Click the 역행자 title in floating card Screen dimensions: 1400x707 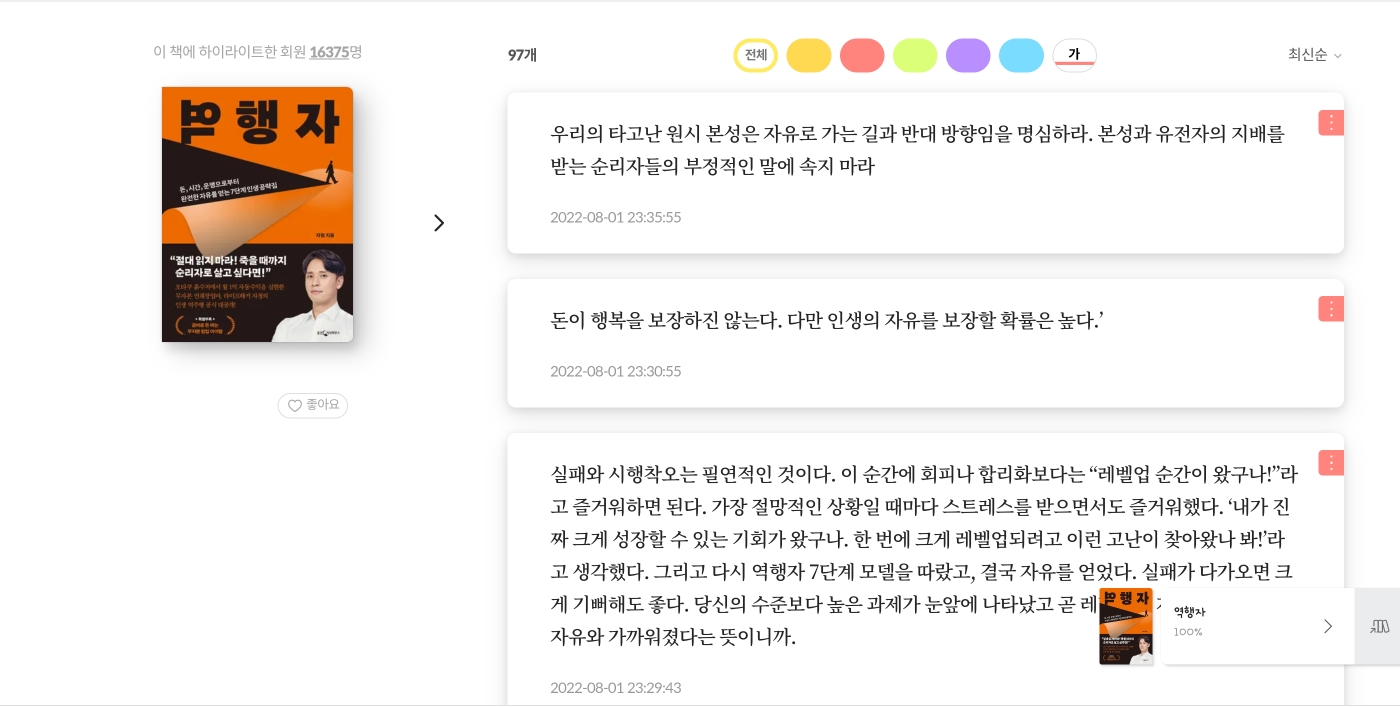1189,612
